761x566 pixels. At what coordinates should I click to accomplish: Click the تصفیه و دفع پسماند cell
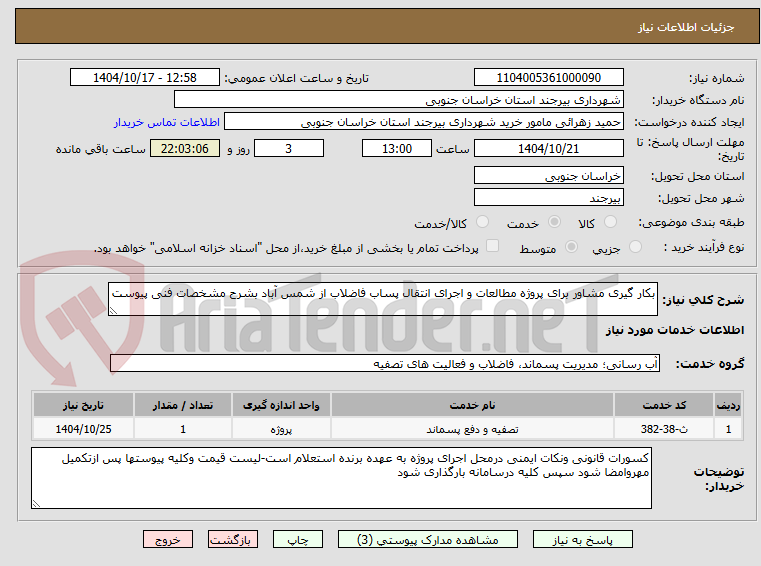tap(472, 429)
